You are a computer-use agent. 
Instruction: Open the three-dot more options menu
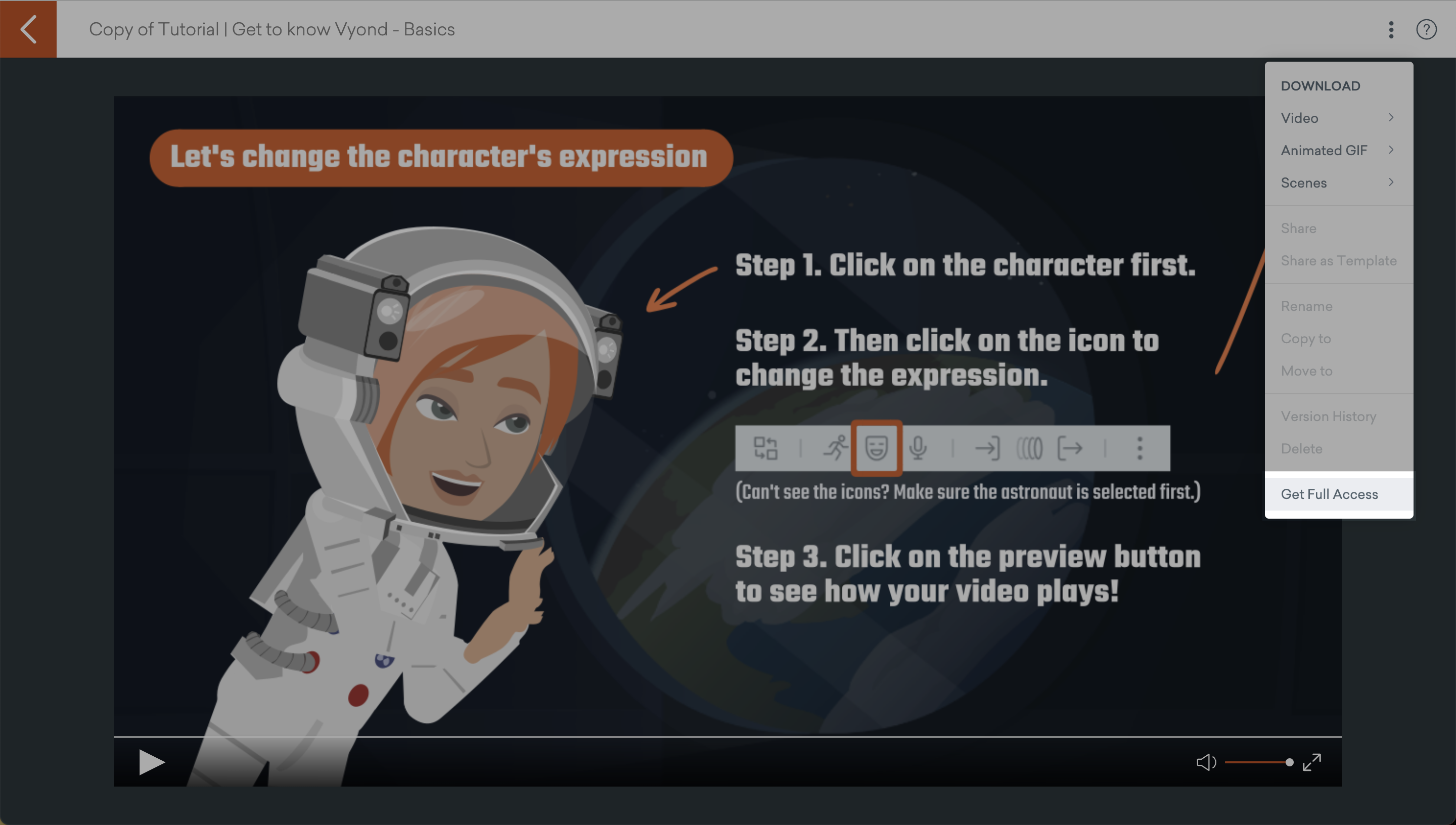coord(1391,29)
